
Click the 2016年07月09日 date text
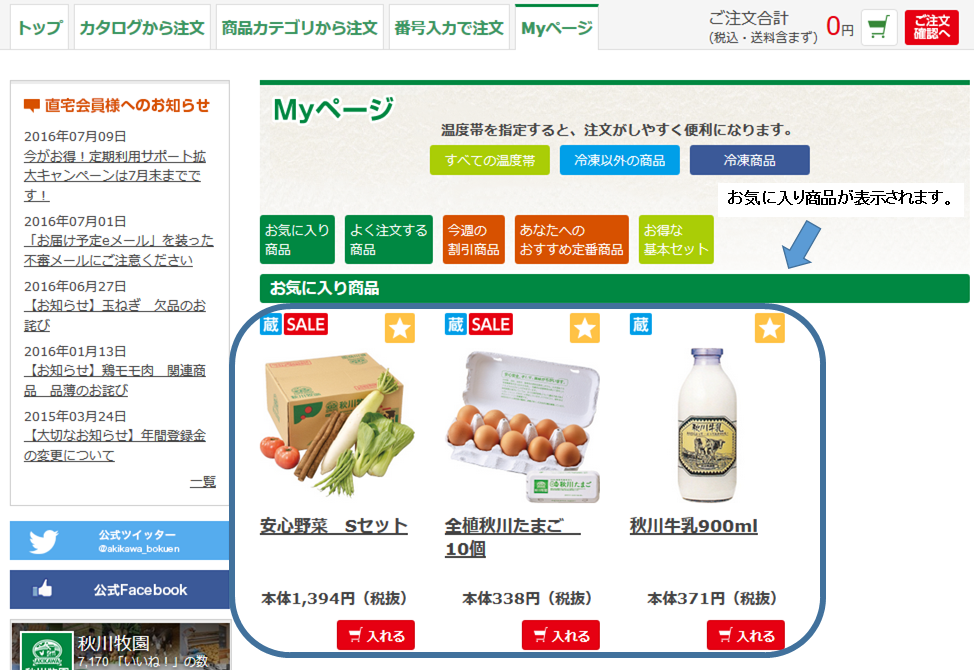75,136
